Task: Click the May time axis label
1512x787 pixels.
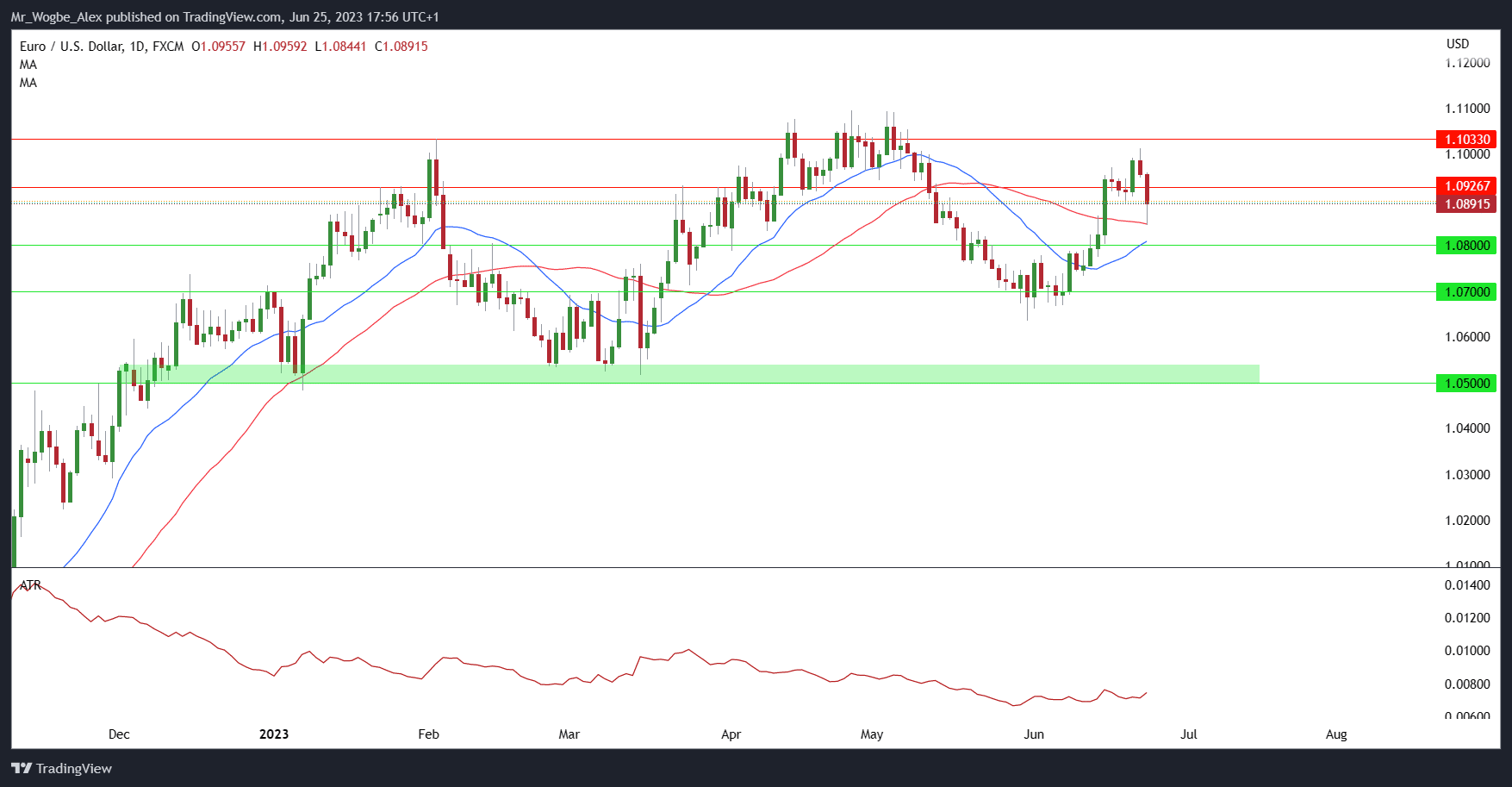Action: [x=872, y=734]
